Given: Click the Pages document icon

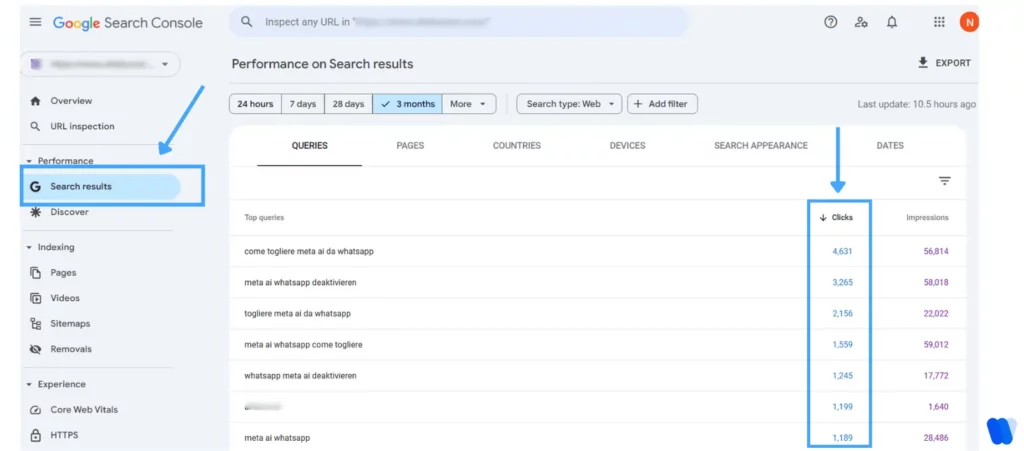Looking at the screenshot, I should (x=36, y=273).
